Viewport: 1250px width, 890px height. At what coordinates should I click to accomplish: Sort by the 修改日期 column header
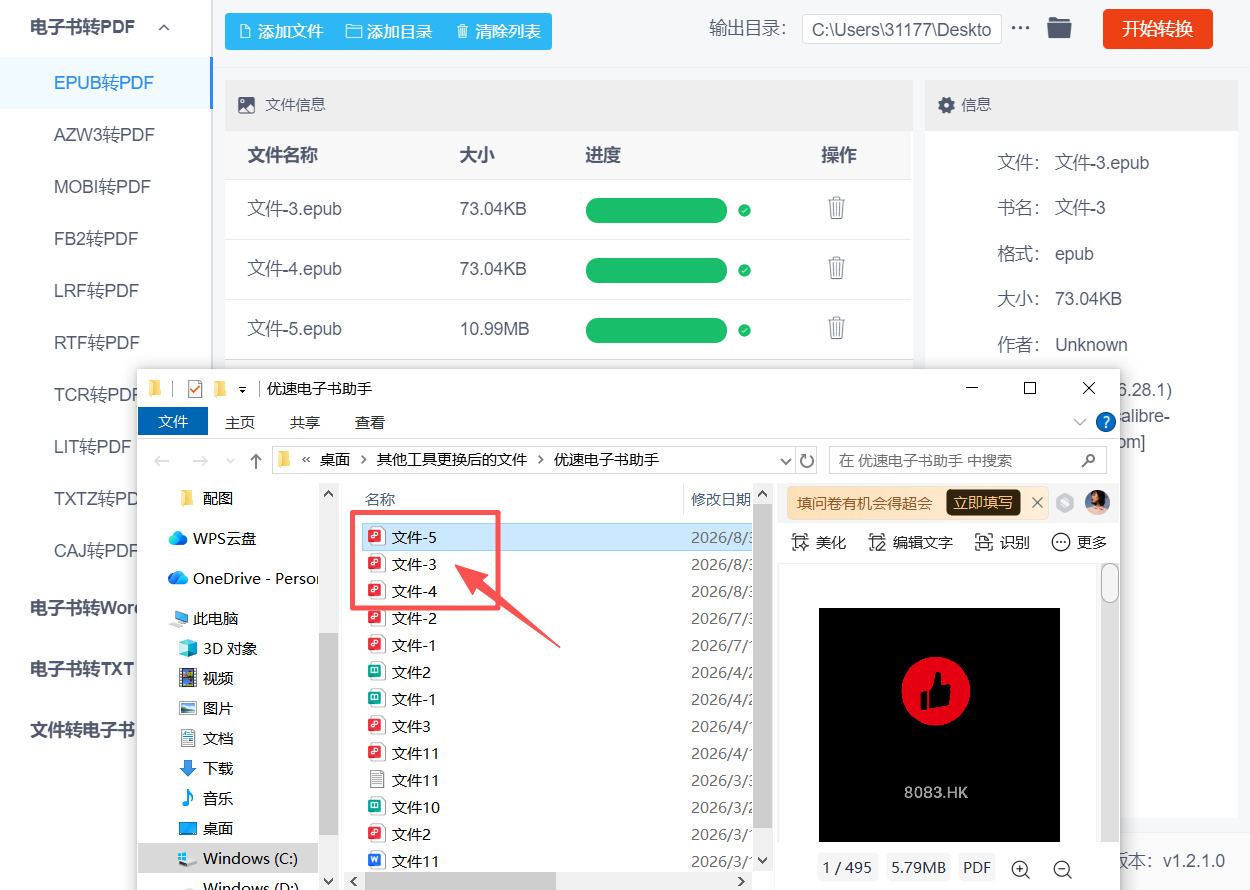720,499
